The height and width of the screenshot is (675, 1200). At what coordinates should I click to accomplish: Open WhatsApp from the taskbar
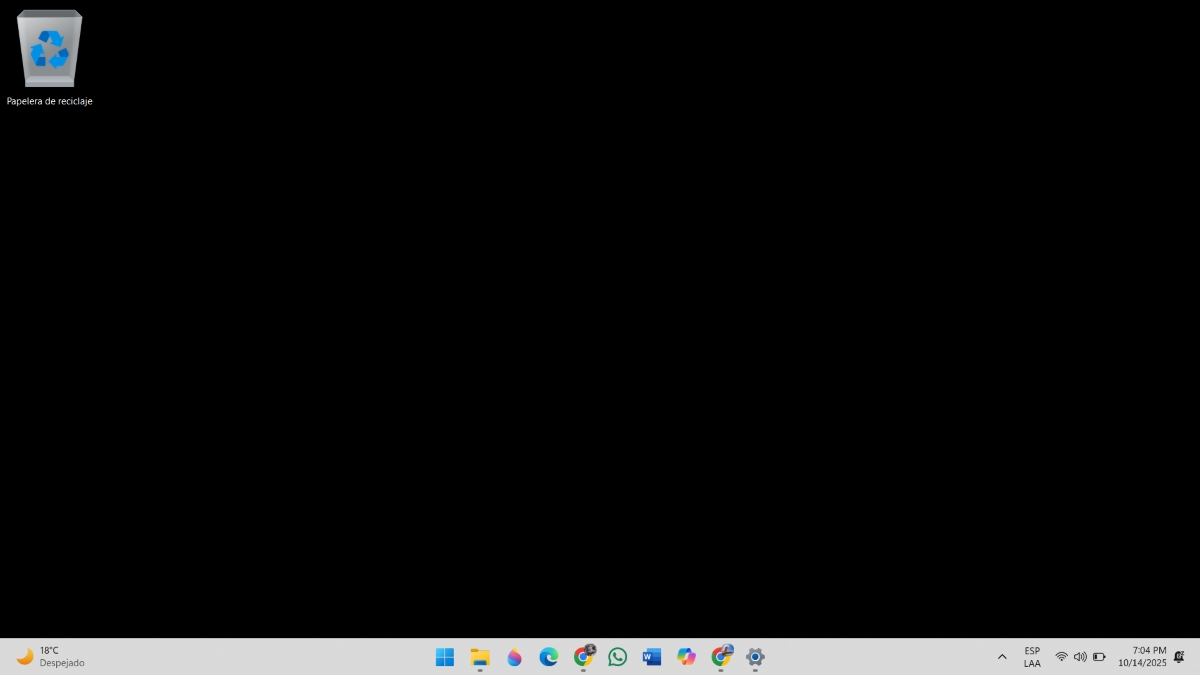(618, 657)
